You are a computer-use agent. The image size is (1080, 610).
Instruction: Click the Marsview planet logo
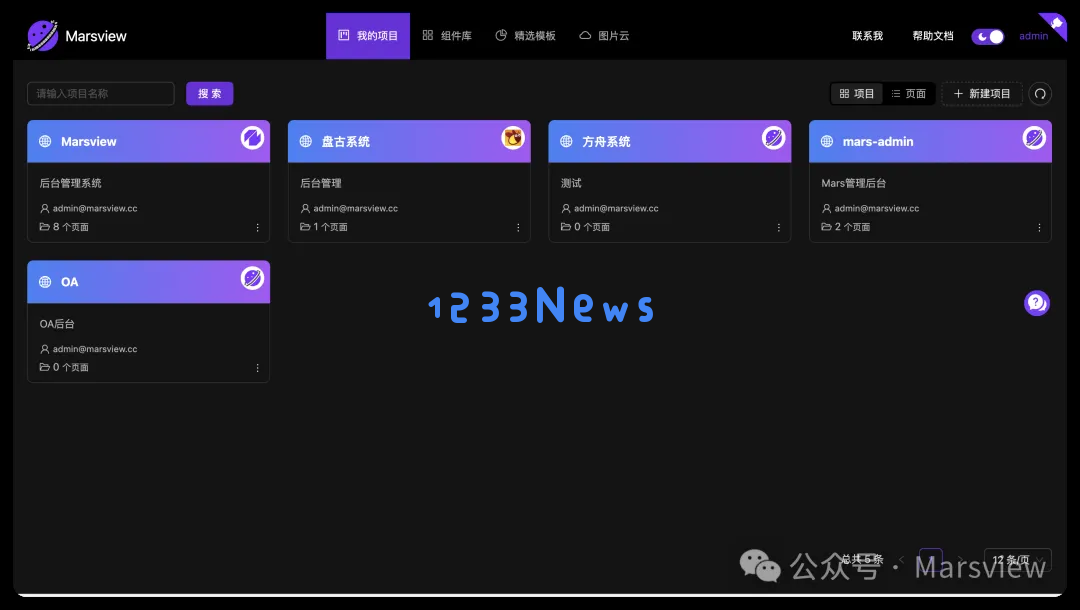42,36
